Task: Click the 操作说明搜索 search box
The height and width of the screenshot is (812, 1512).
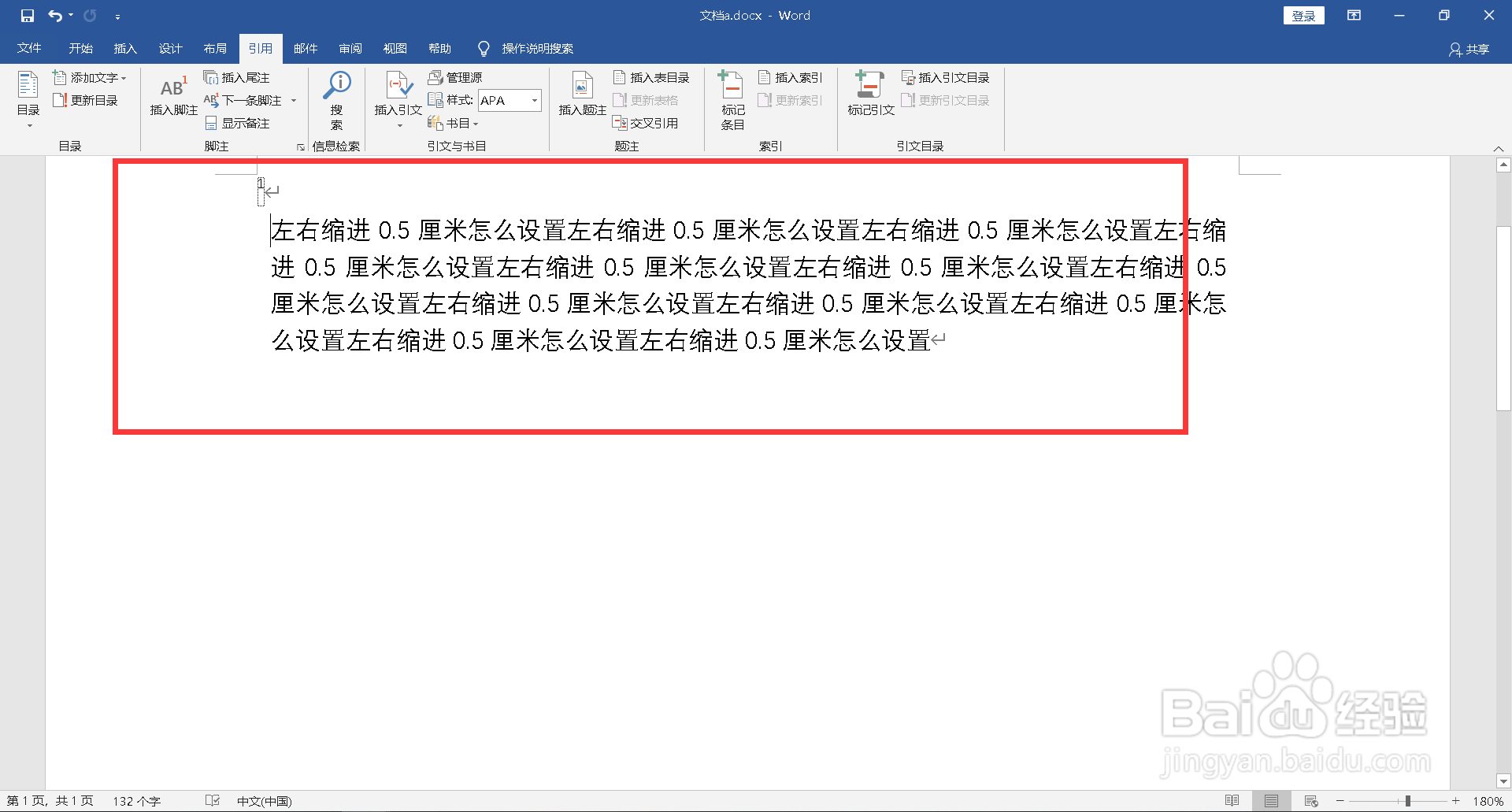Action: click(x=537, y=49)
